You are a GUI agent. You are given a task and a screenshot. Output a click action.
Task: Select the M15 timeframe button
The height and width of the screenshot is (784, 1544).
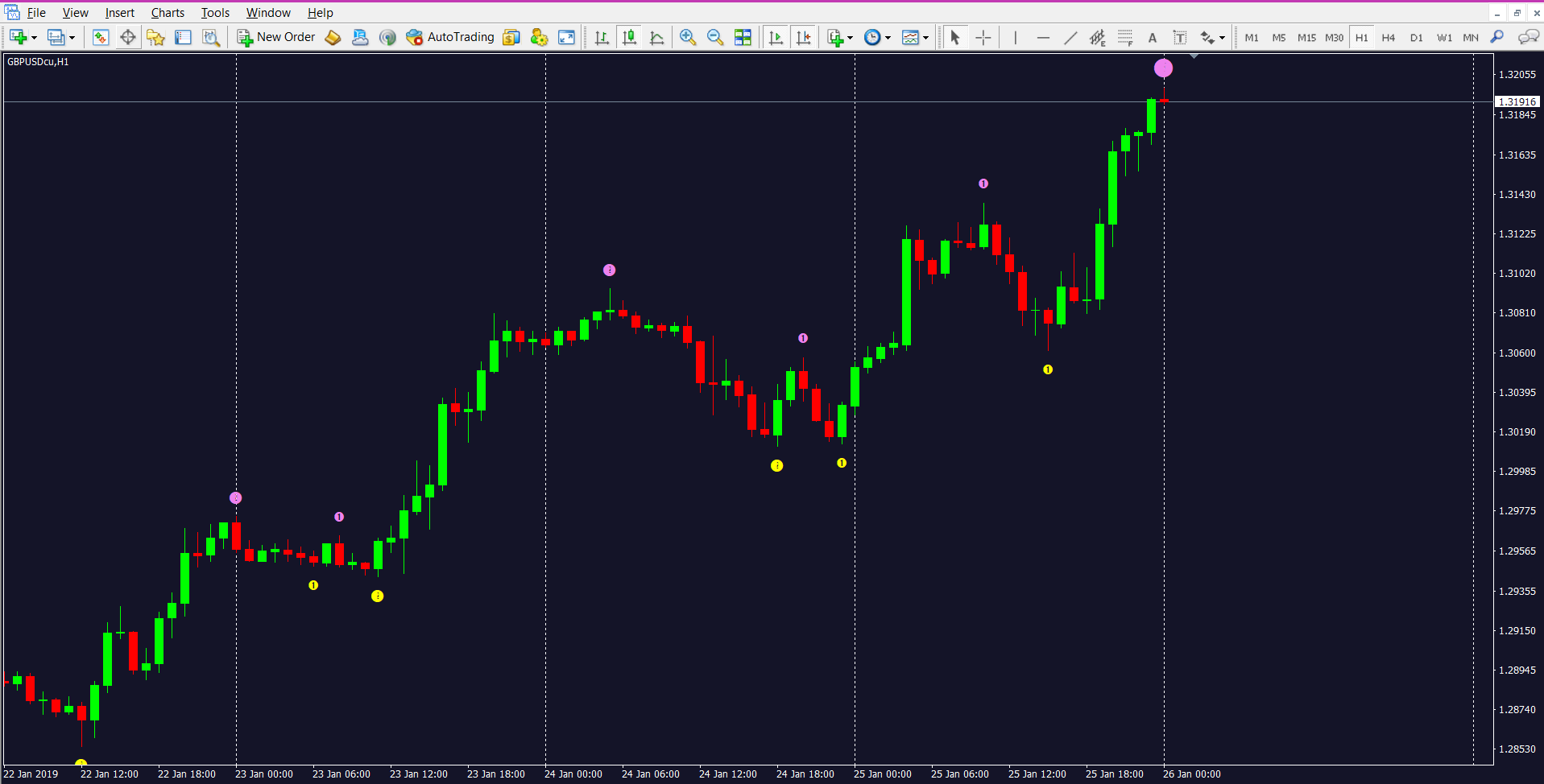coord(1306,38)
